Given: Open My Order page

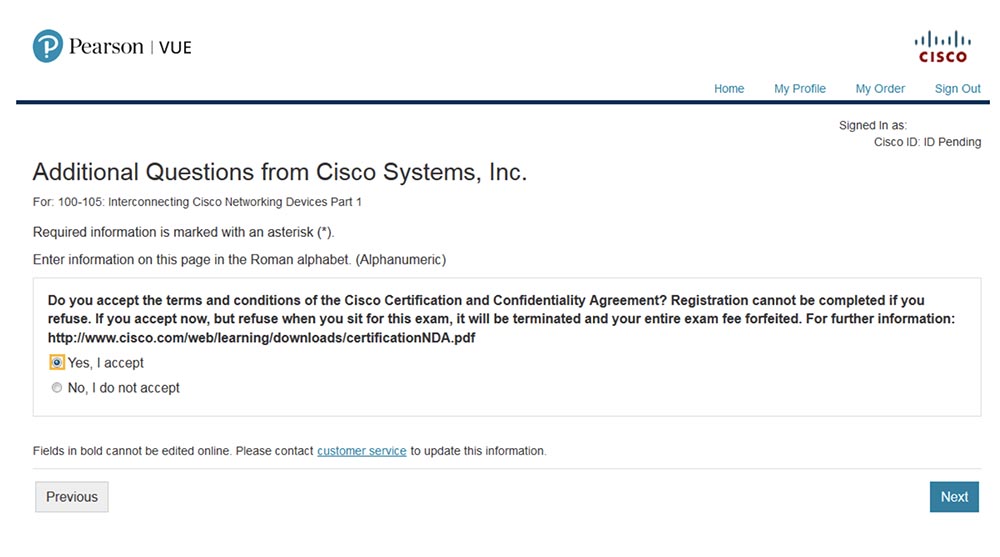Looking at the screenshot, I should [x=880, y=89].
